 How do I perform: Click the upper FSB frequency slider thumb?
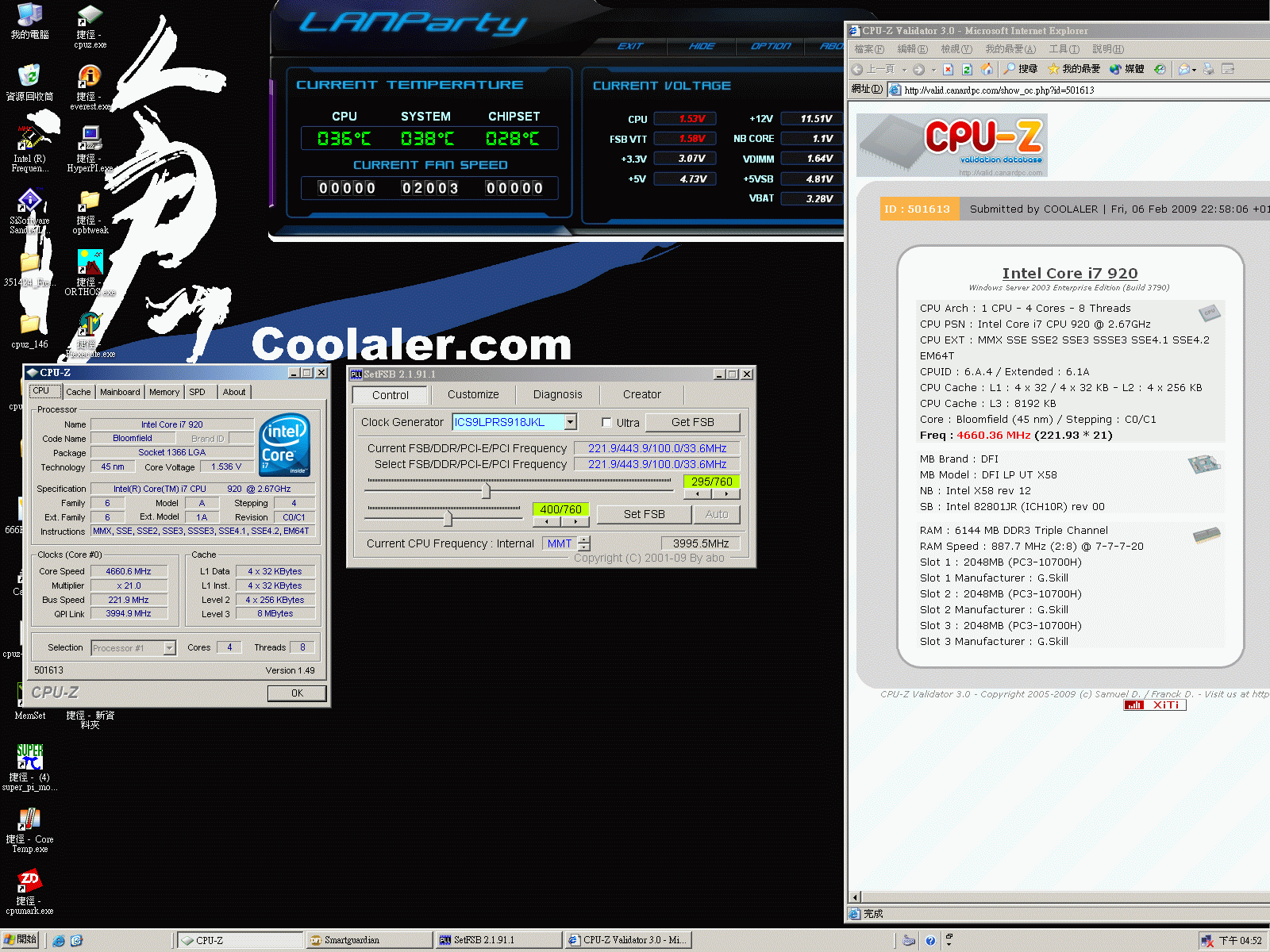click(486, 492)
